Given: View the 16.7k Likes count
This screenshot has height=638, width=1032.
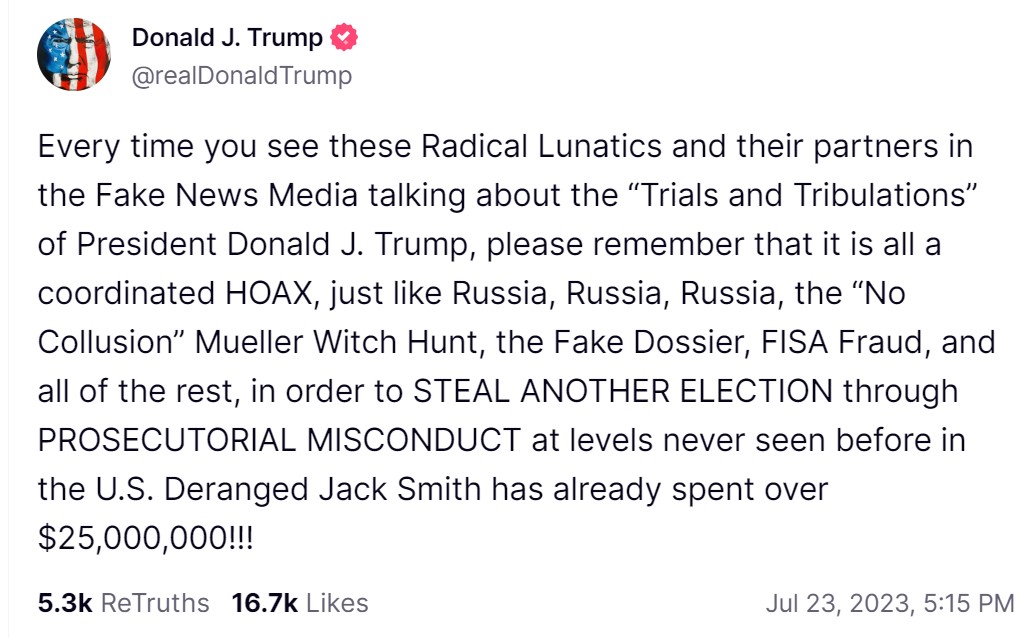Looking at the screenshot, I should click(264, 603).
